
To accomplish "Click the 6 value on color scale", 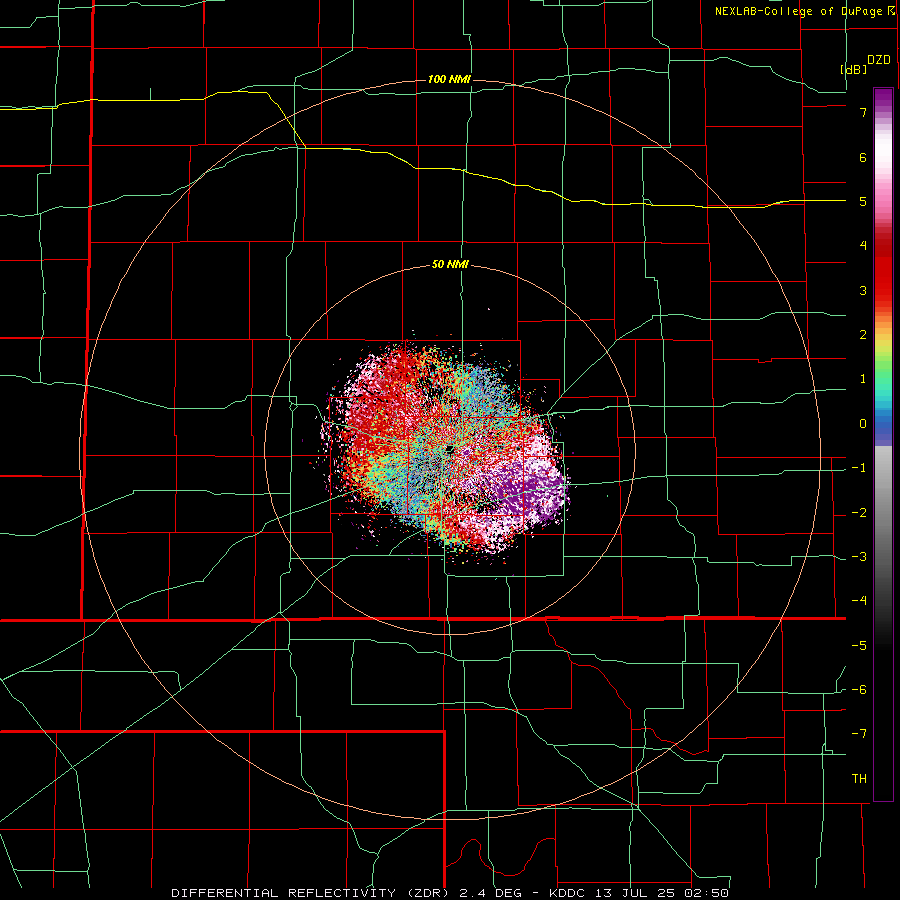I will tap(863, 157).
